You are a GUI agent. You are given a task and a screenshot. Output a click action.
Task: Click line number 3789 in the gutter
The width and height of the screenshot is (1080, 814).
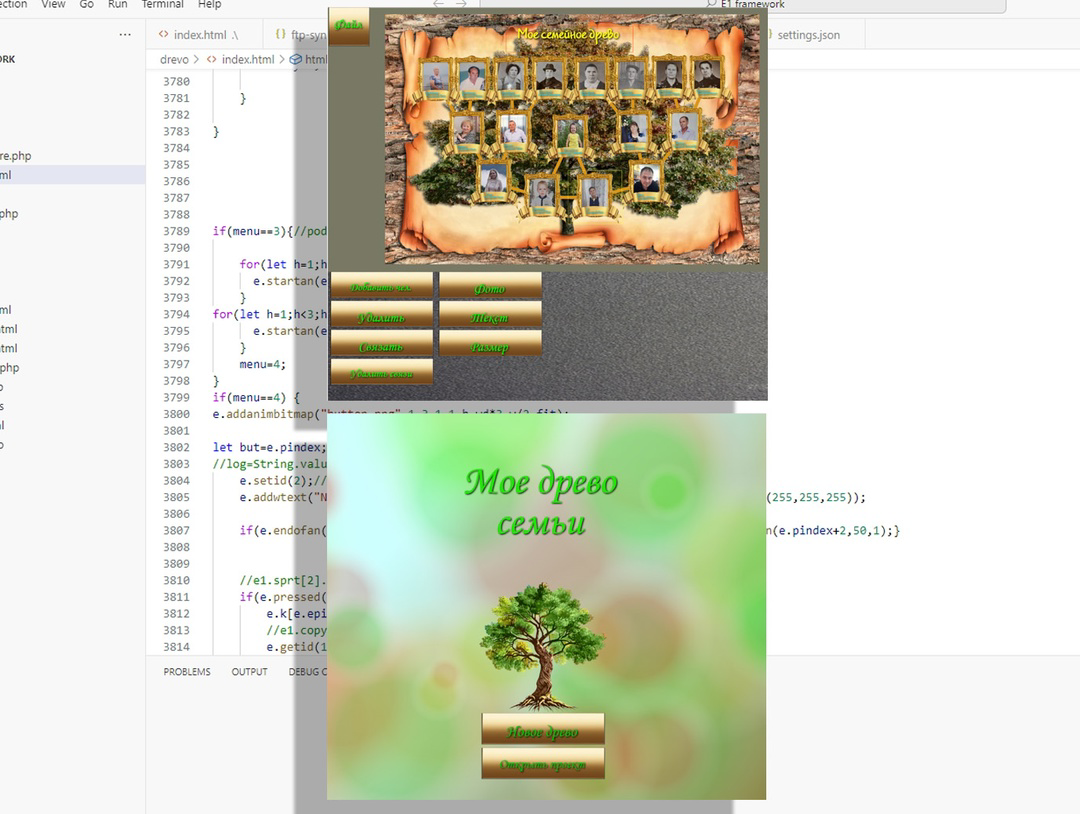(176, 231)
